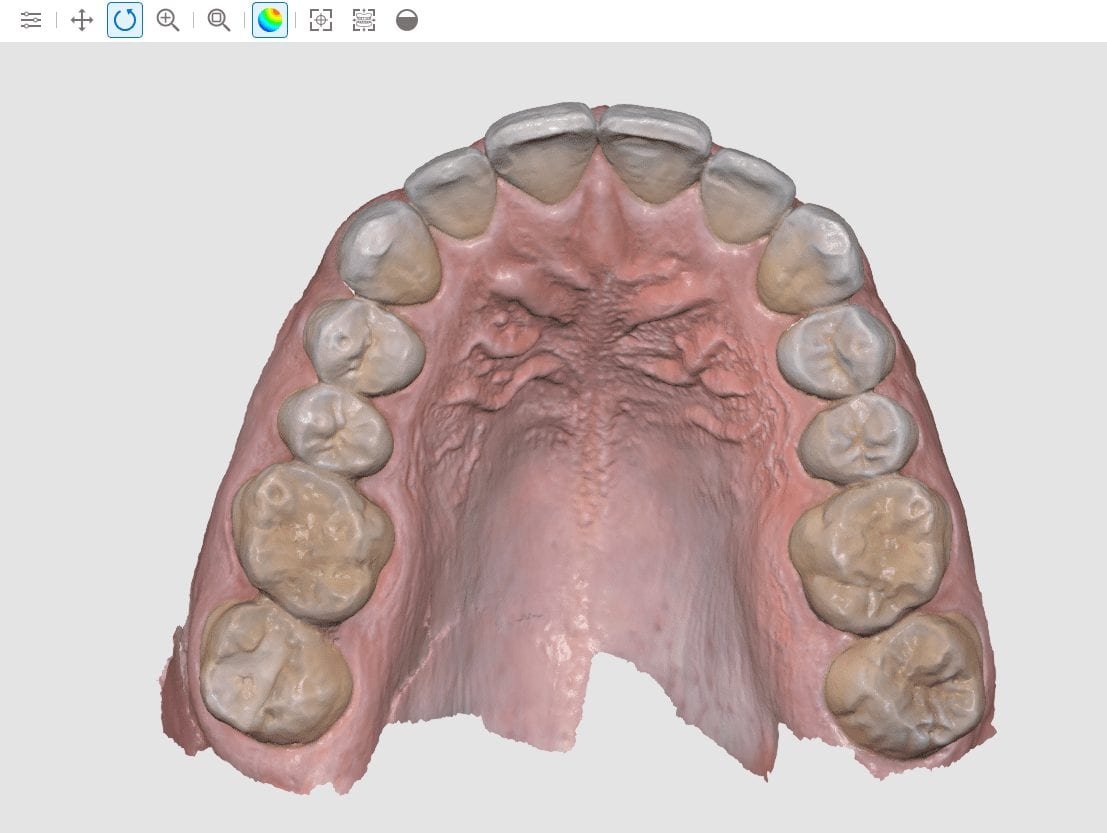
Task: Click the rearmost molar on image-right side
Action: coord(905,682)
